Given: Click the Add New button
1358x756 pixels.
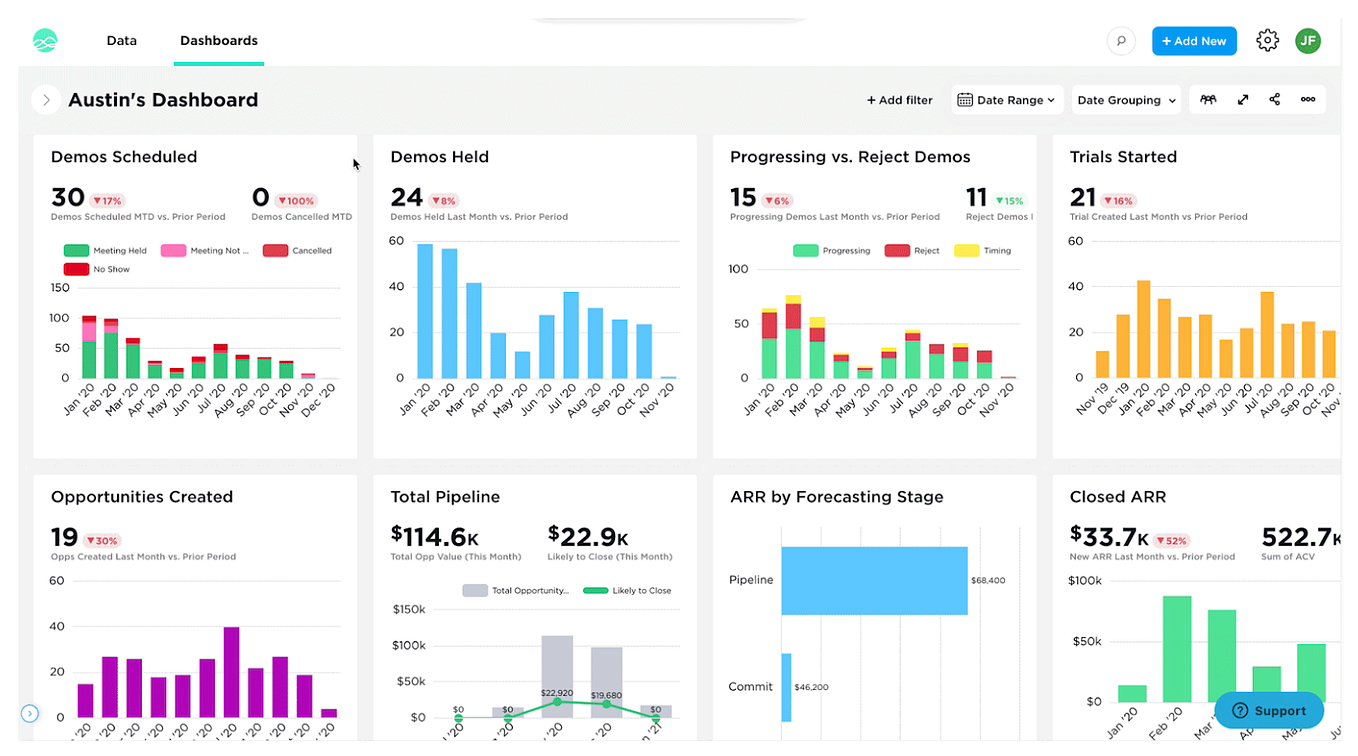Looking at the screenshot, I should (1194, 40).
